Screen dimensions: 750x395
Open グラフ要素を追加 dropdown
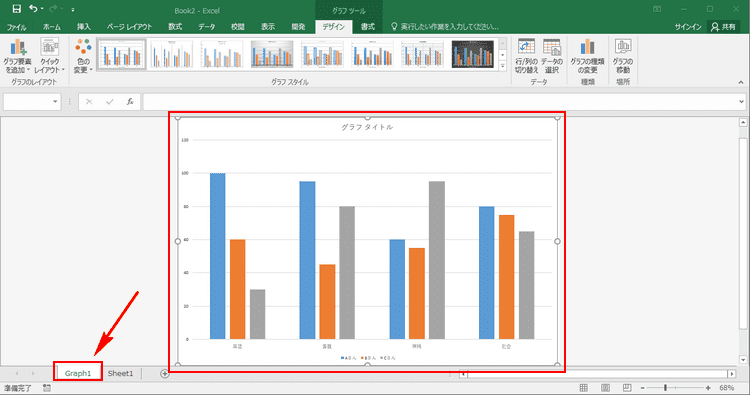(17, 56)
